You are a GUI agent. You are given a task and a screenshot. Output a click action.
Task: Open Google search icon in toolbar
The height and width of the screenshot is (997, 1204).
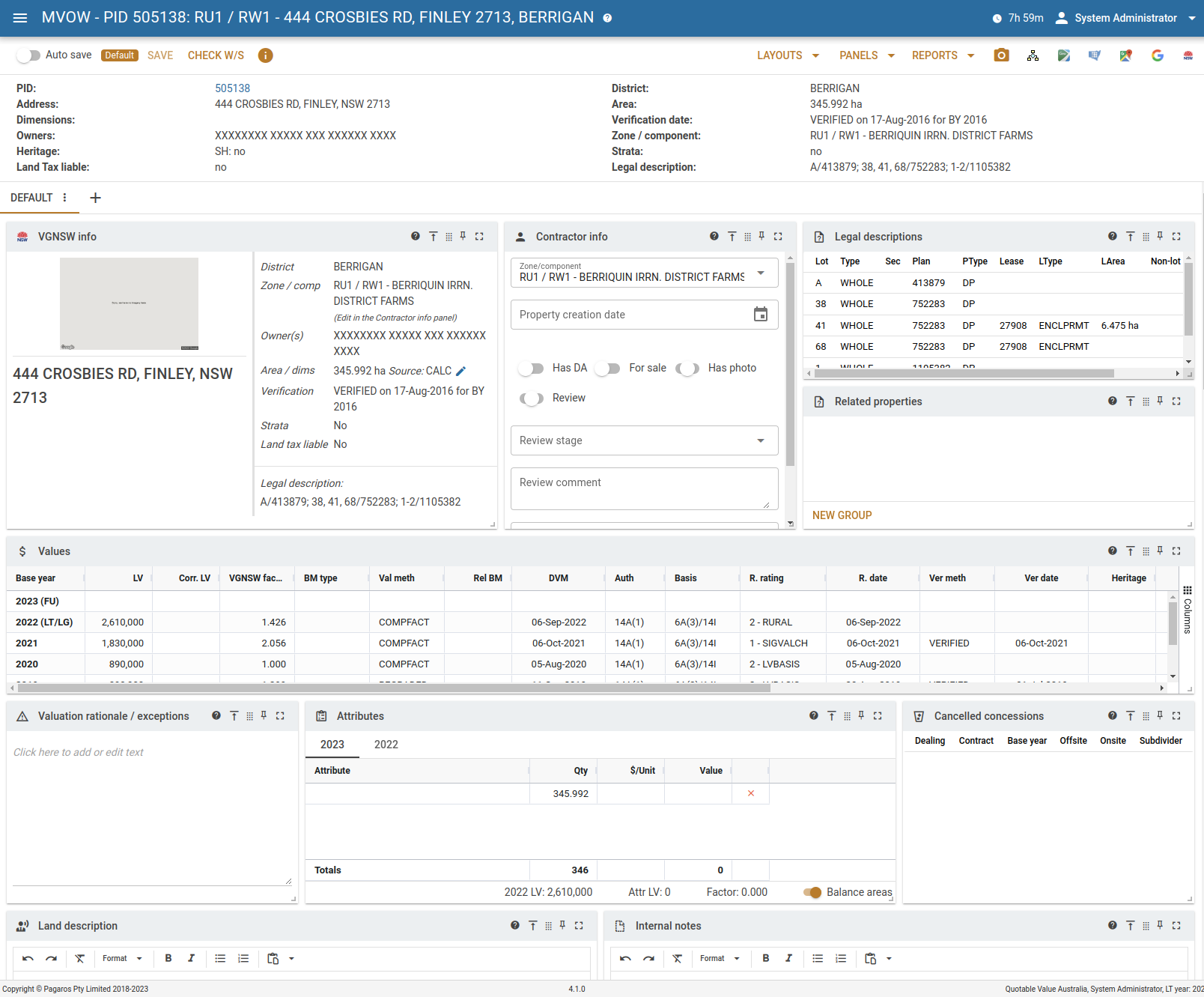[x=1157, y=55]
